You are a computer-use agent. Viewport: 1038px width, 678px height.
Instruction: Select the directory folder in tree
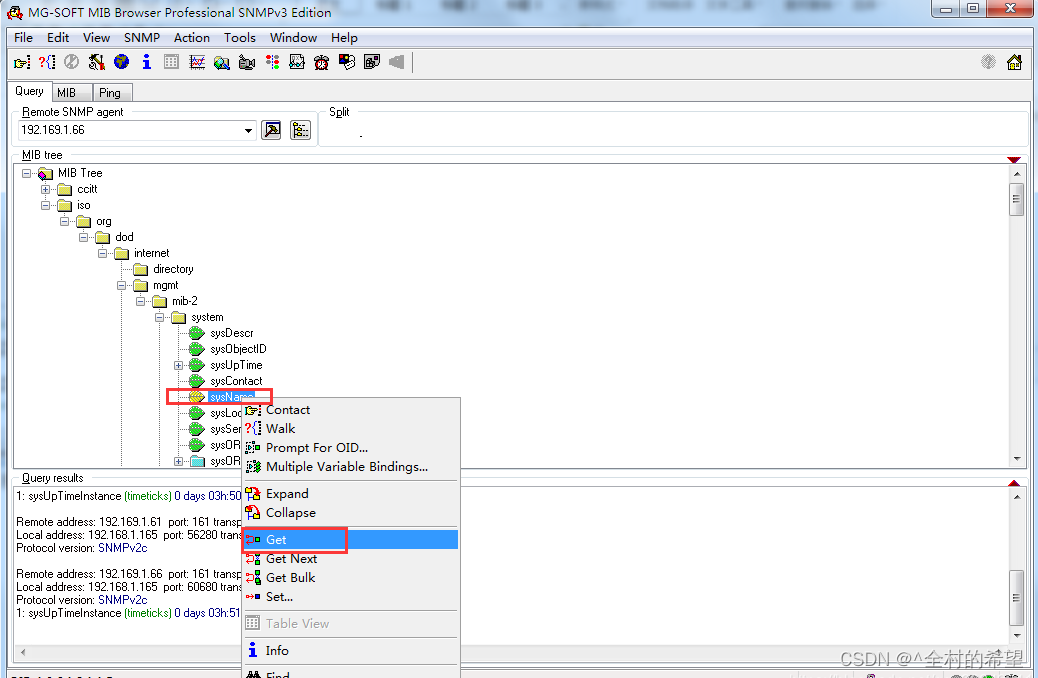tap(173, 269)
